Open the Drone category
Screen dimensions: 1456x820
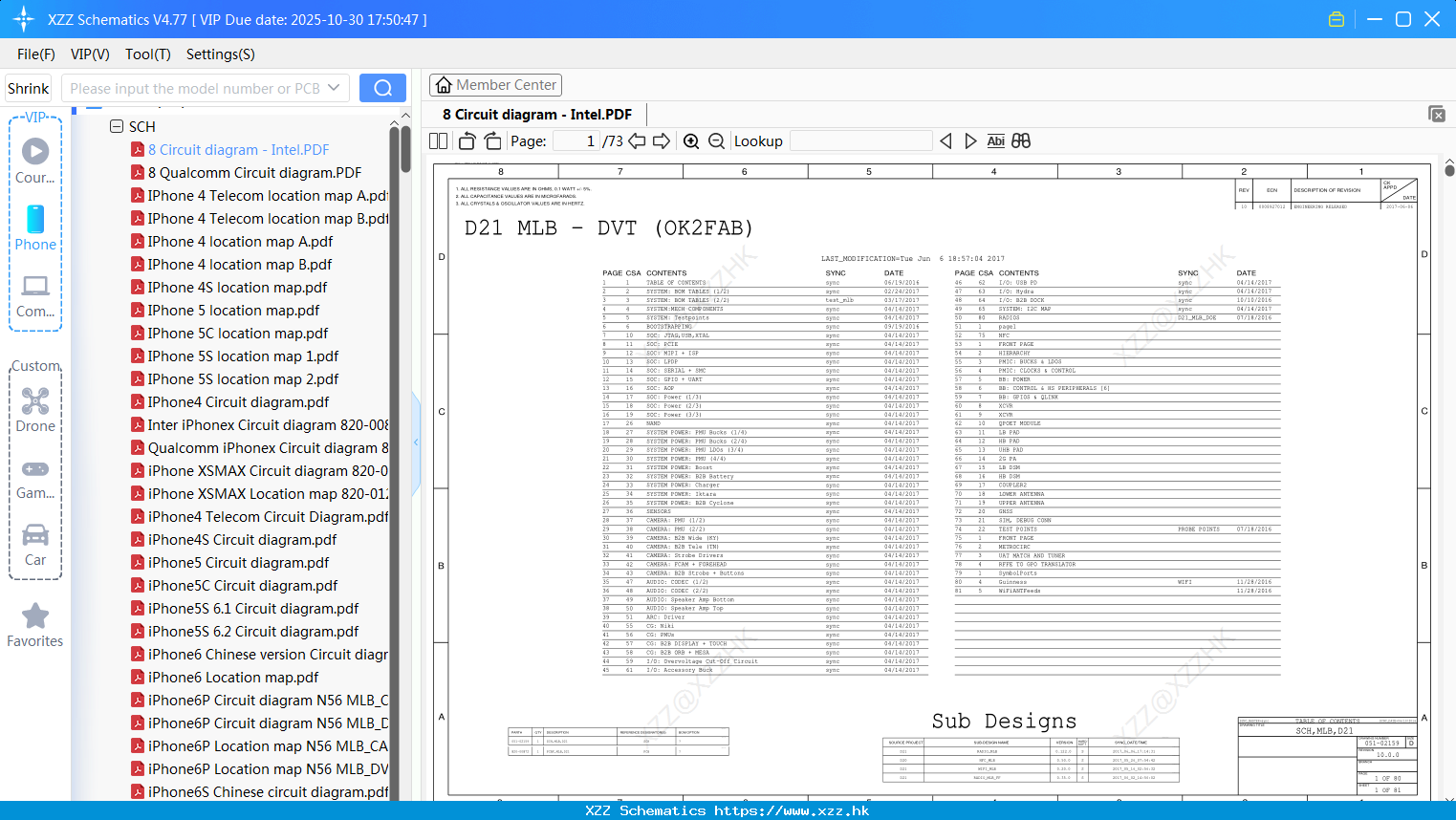(x=35, y=409)
